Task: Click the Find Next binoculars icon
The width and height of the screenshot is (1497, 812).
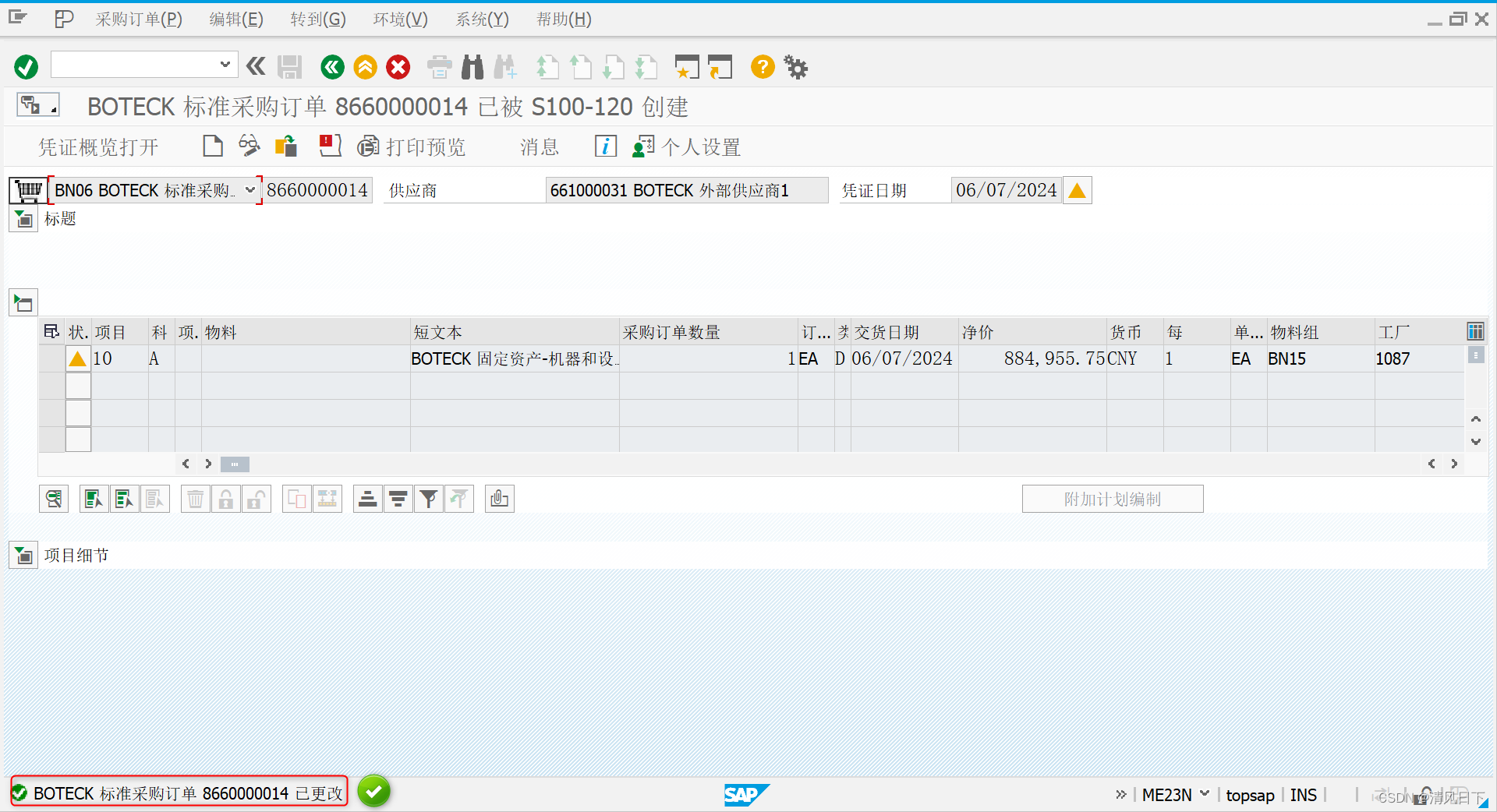Action: point(505,67)
